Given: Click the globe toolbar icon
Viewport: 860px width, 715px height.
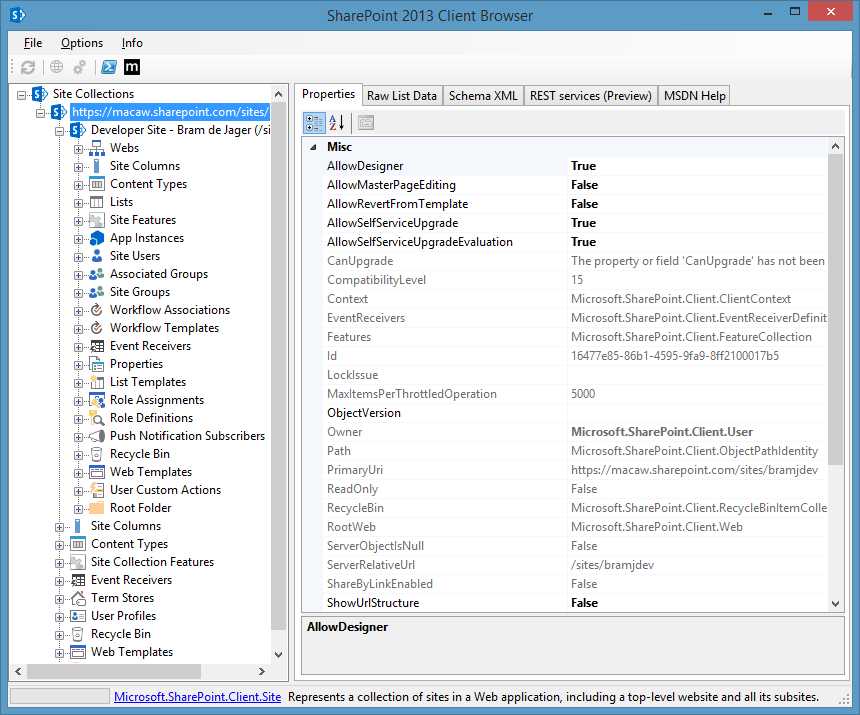Looking at the screenshot, I should click(x=56, y=67).
